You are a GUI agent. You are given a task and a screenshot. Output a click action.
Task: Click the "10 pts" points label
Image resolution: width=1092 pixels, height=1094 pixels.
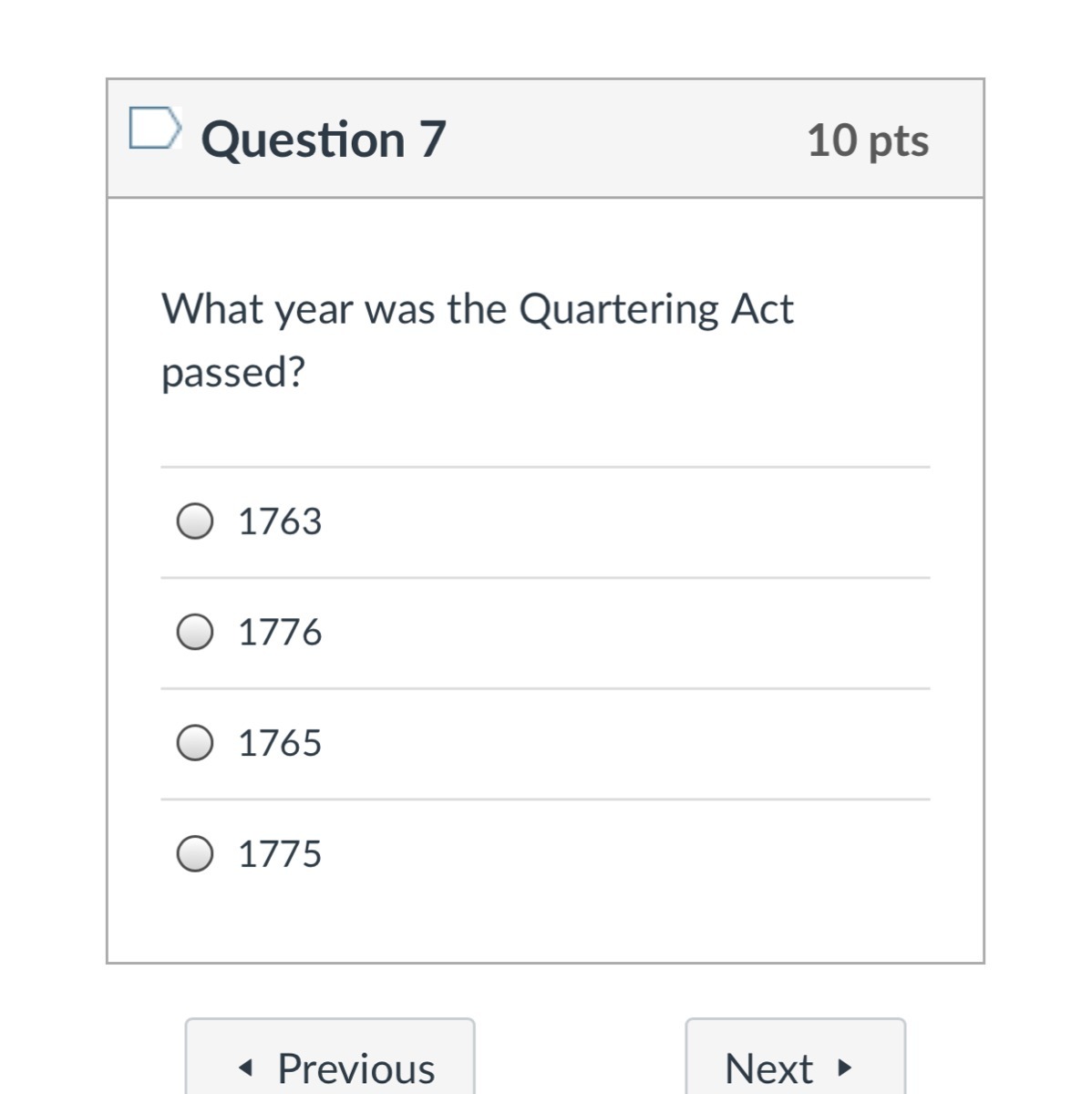pos(868,140)
